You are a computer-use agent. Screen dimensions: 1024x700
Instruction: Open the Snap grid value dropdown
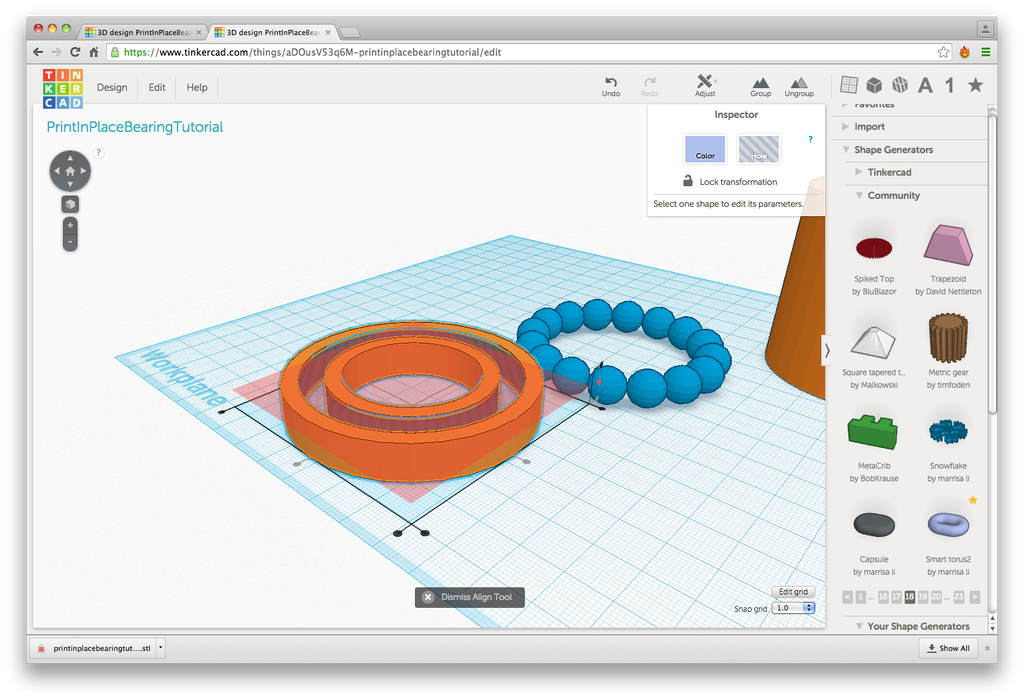(793, 608)
